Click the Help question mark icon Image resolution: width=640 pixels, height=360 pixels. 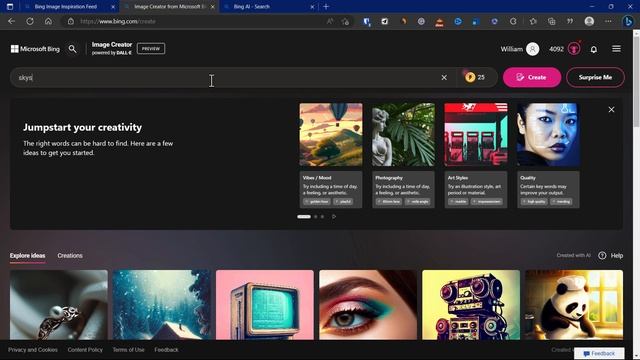pyautogui.click(x=602, y=256)
